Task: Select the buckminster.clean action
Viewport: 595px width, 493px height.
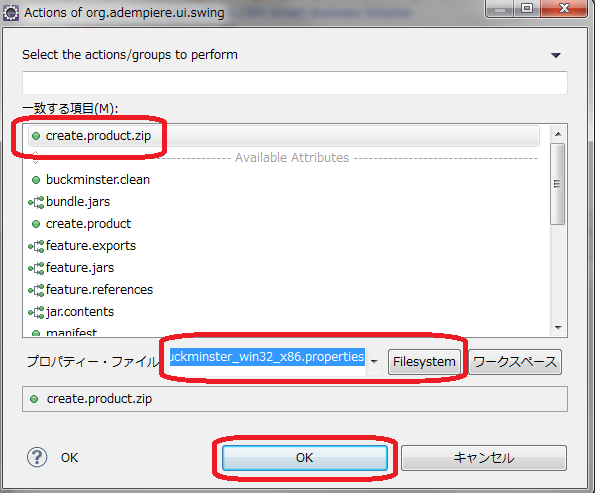Action: pos(283,180)
